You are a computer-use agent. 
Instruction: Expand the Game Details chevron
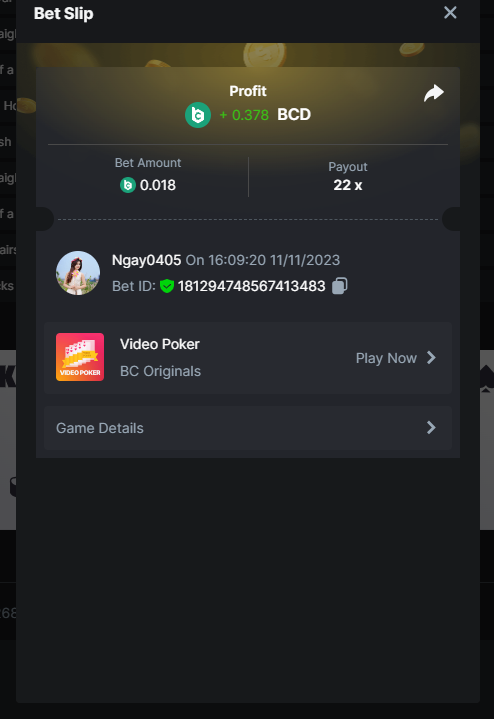(x=431, y=427)
